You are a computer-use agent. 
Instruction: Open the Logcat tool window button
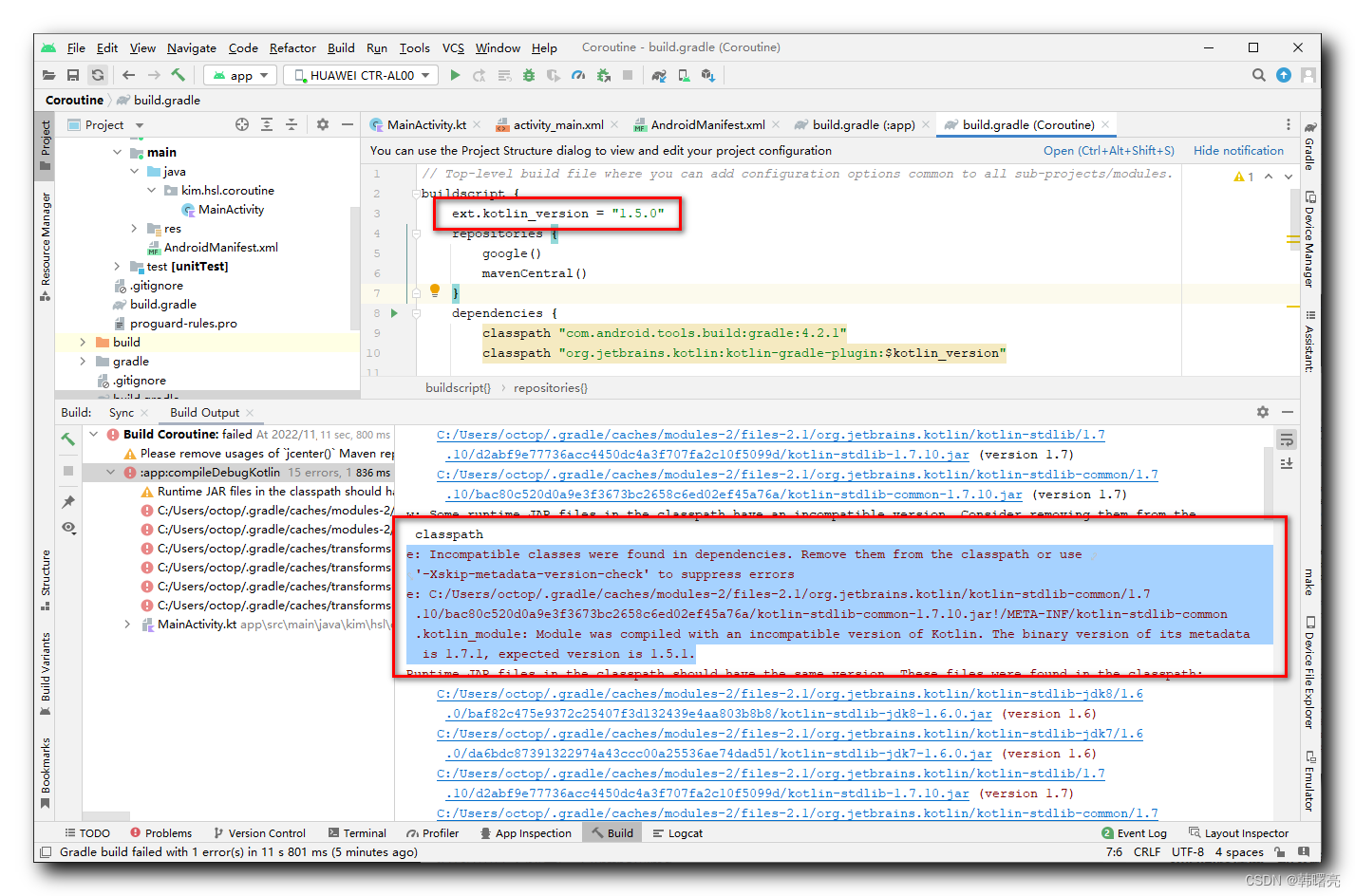678,832
